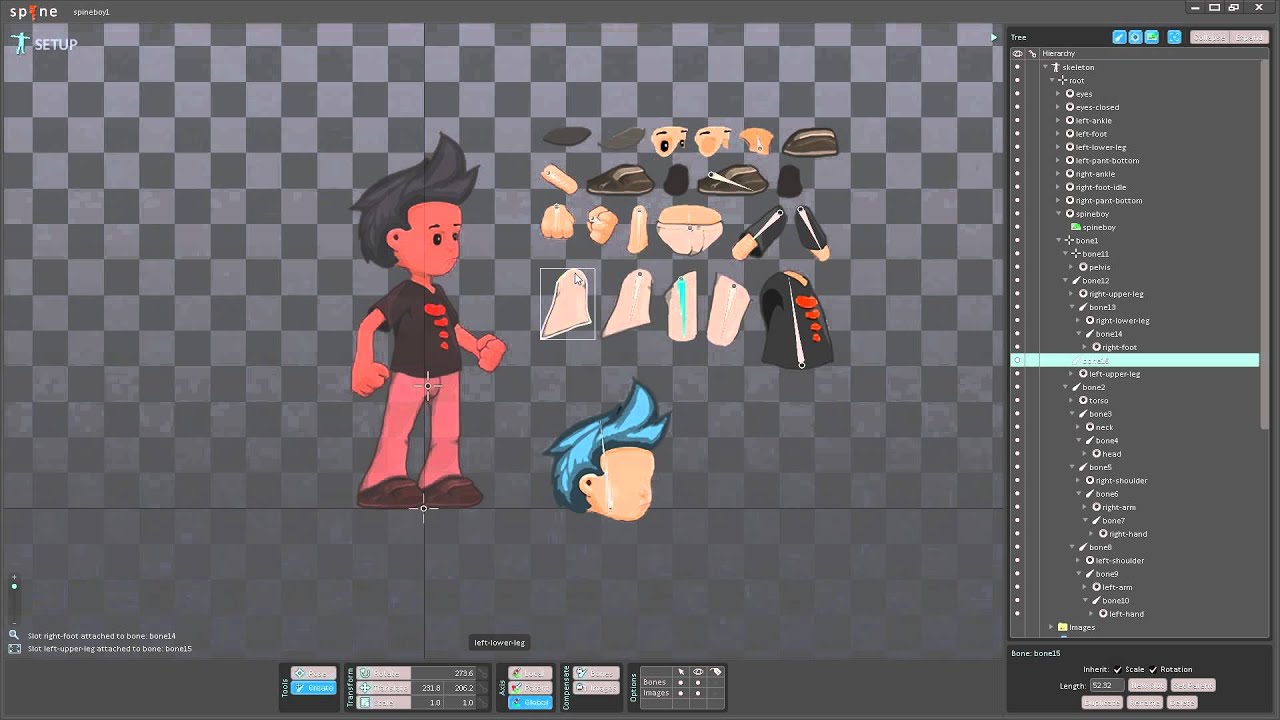Select head slot in the hierarchy

coord(1112,454)
